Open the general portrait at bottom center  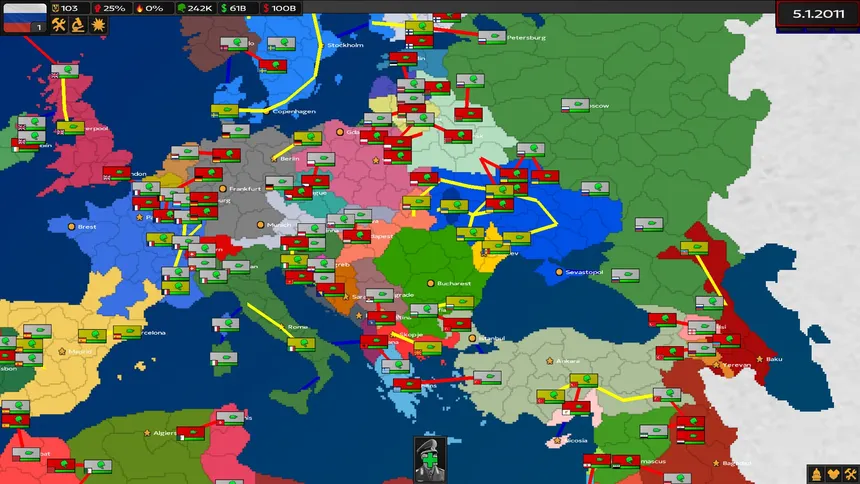(430, 459)
